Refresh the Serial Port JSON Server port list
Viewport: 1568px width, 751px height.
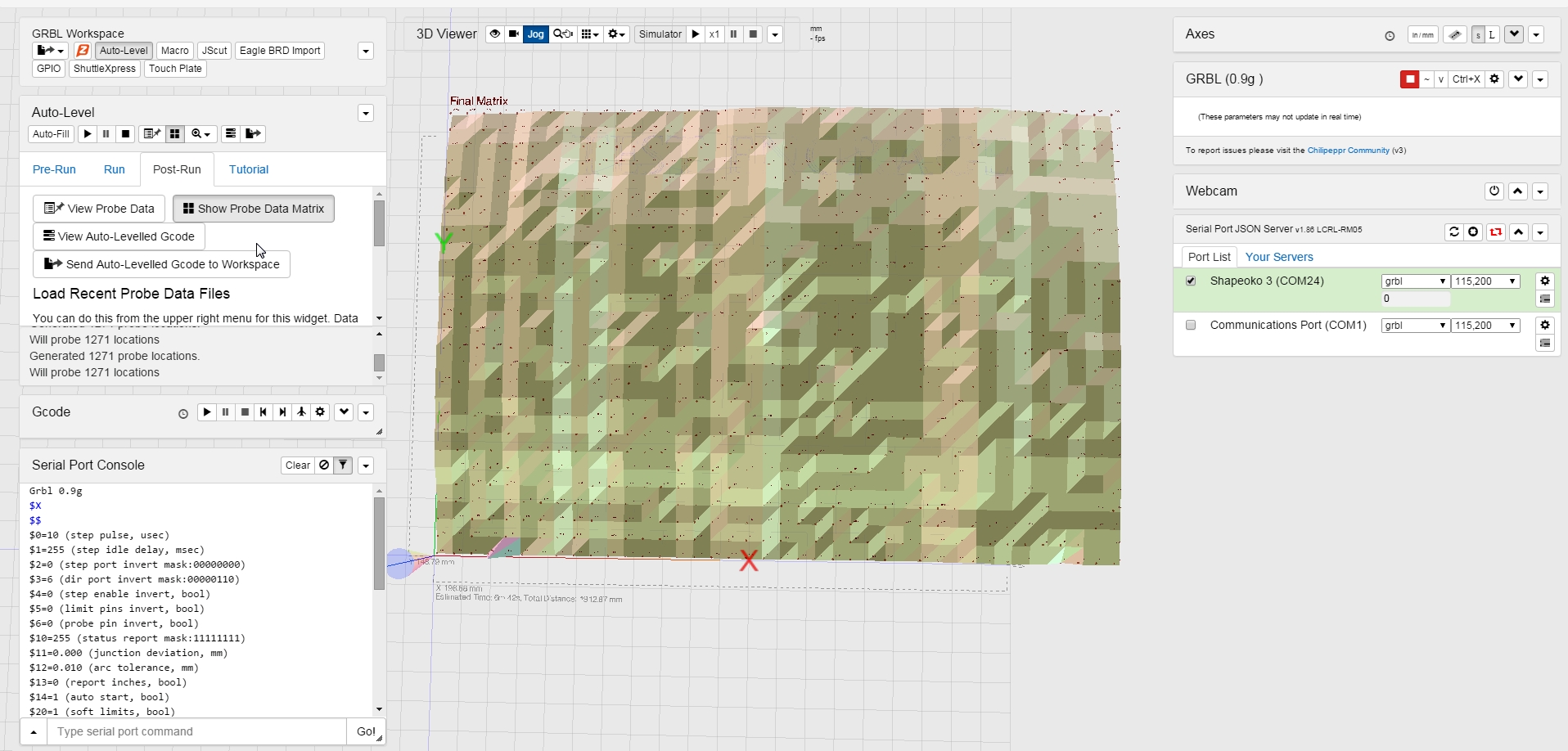1454,232
